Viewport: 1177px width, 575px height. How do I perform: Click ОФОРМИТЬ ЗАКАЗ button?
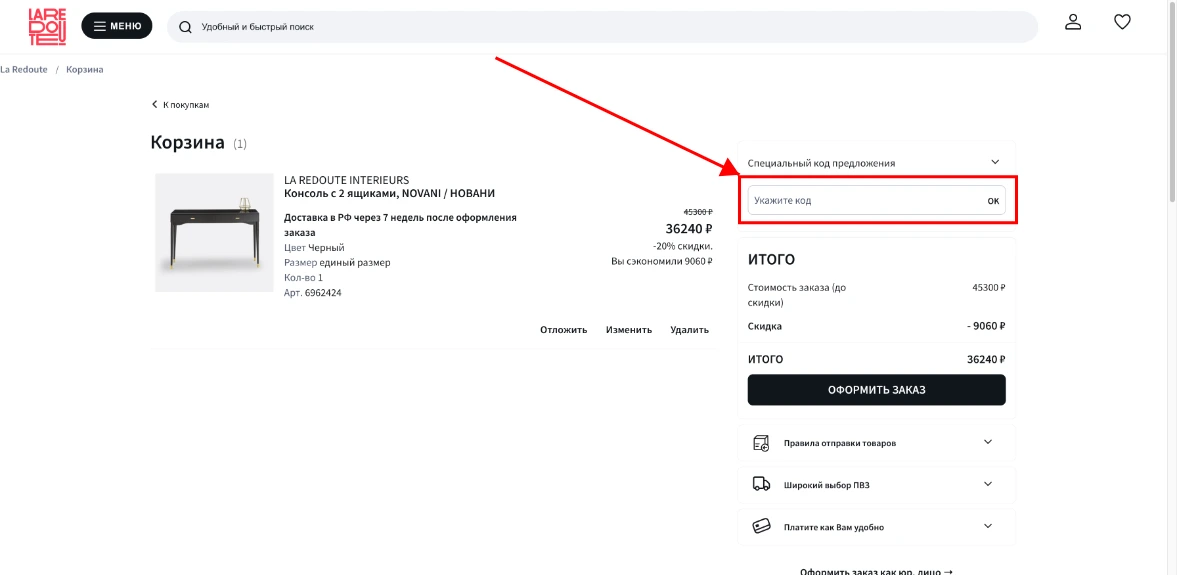click(x=877, y=390)
